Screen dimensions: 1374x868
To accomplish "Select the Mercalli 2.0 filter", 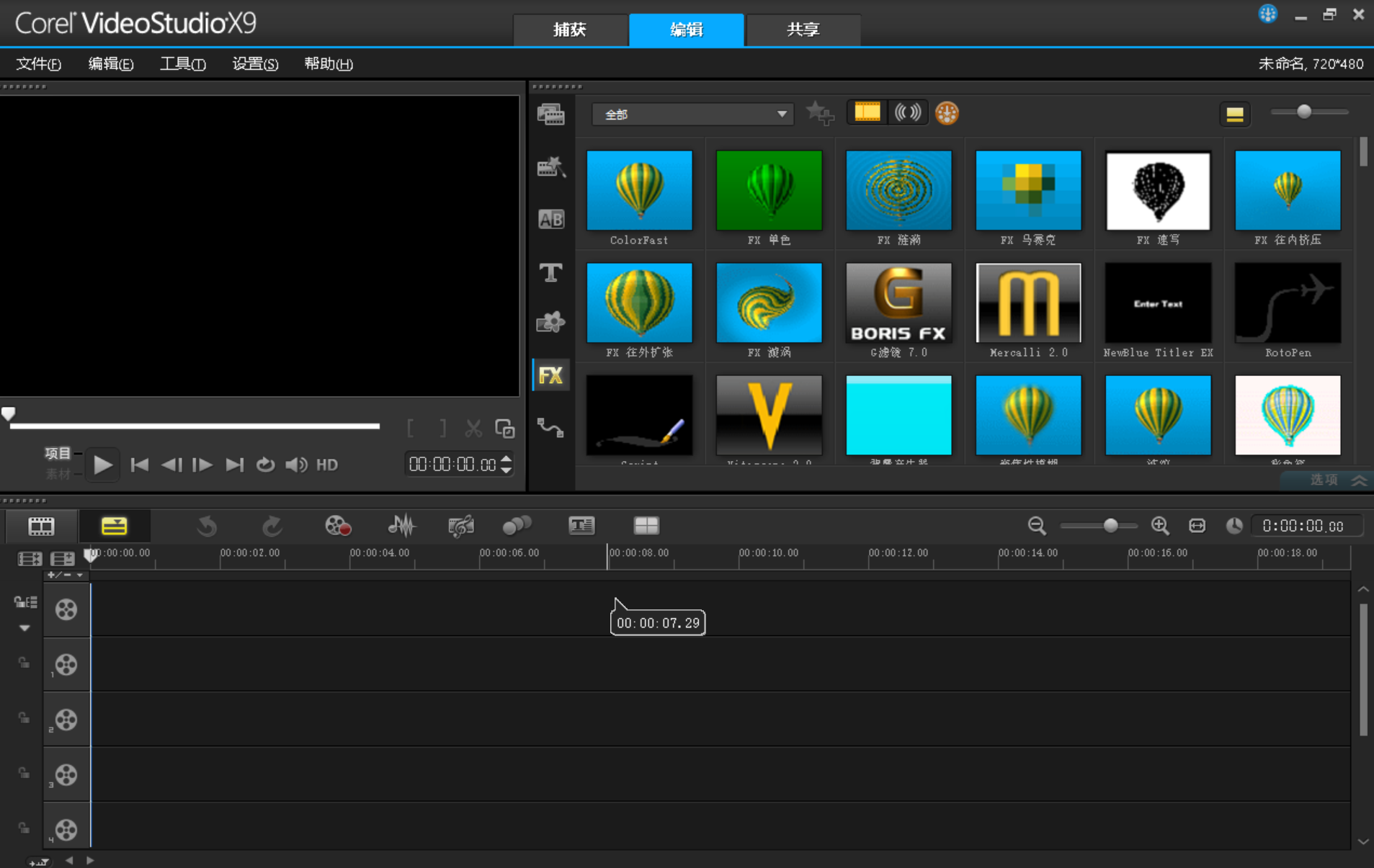I will [x=1028, y=303].
